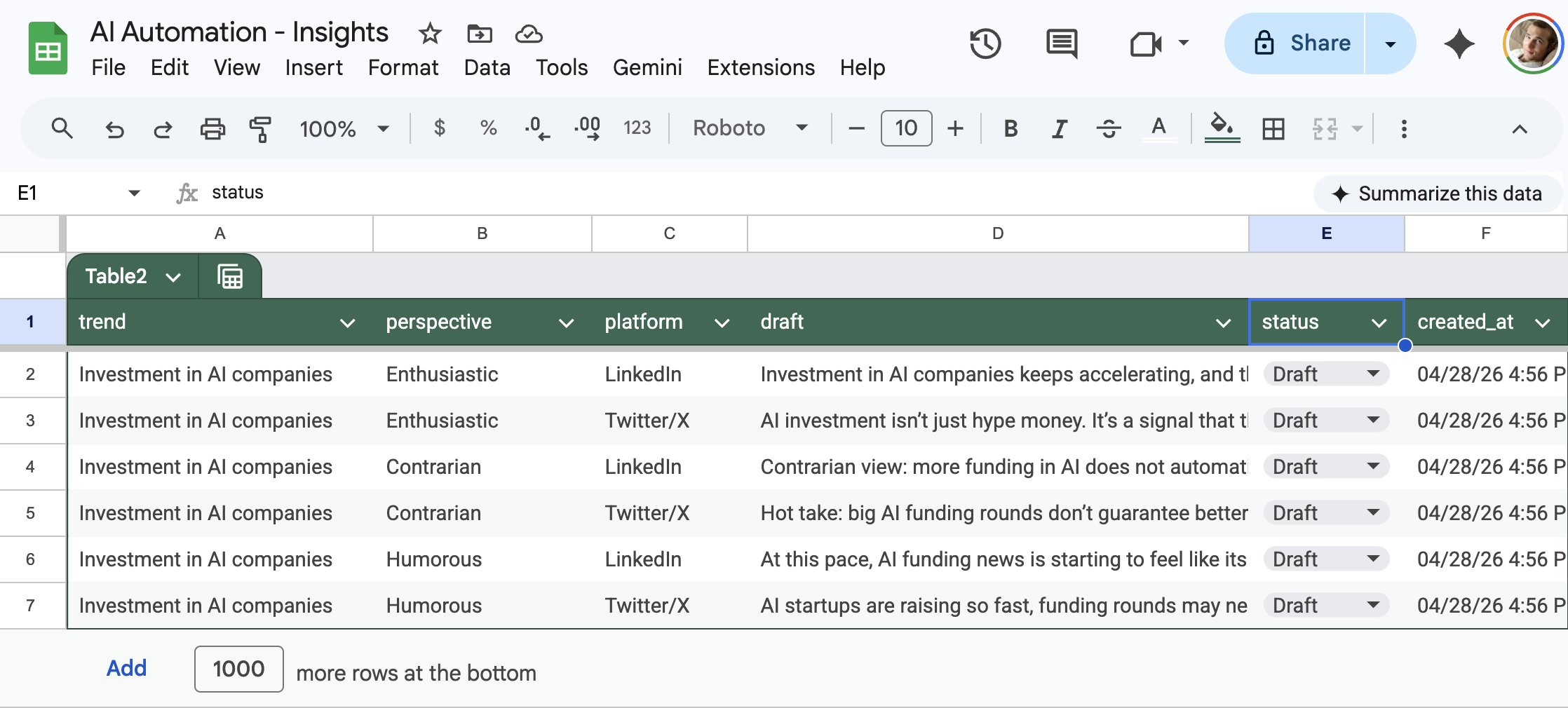
Task: Redo the last action
Action: pos(163,129)
